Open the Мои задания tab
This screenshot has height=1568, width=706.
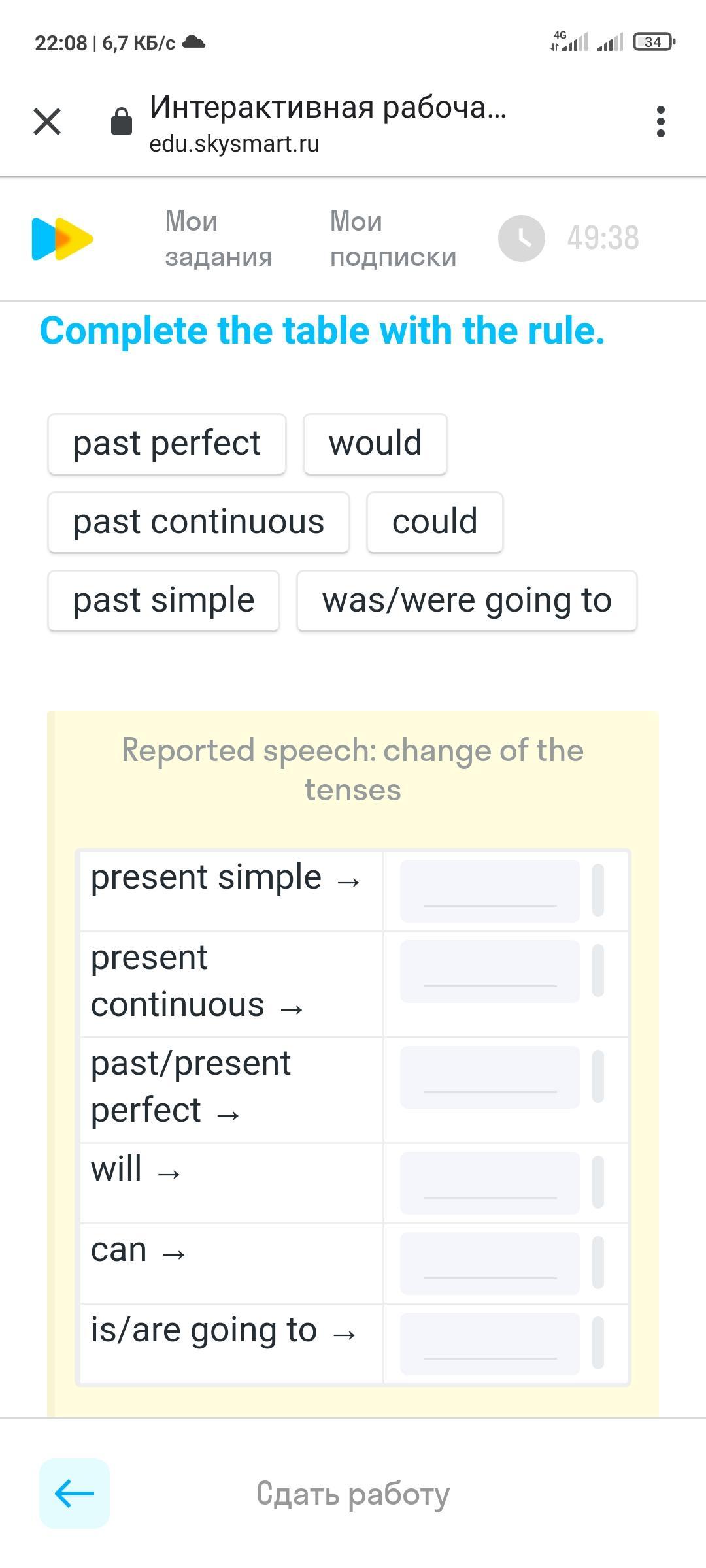pos(218,238)
